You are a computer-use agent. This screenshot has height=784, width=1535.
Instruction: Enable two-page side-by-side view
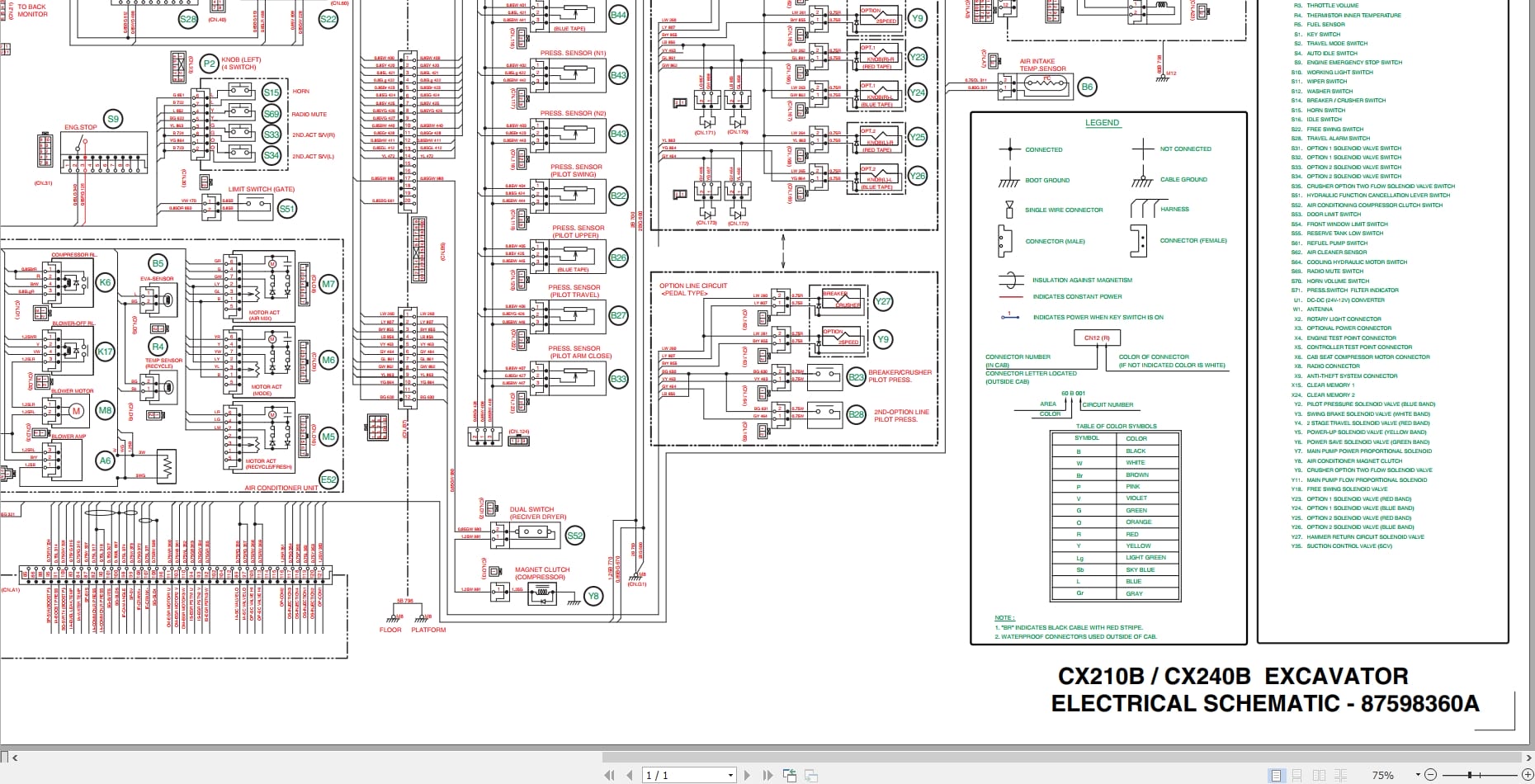click(x=1317, y=774)
